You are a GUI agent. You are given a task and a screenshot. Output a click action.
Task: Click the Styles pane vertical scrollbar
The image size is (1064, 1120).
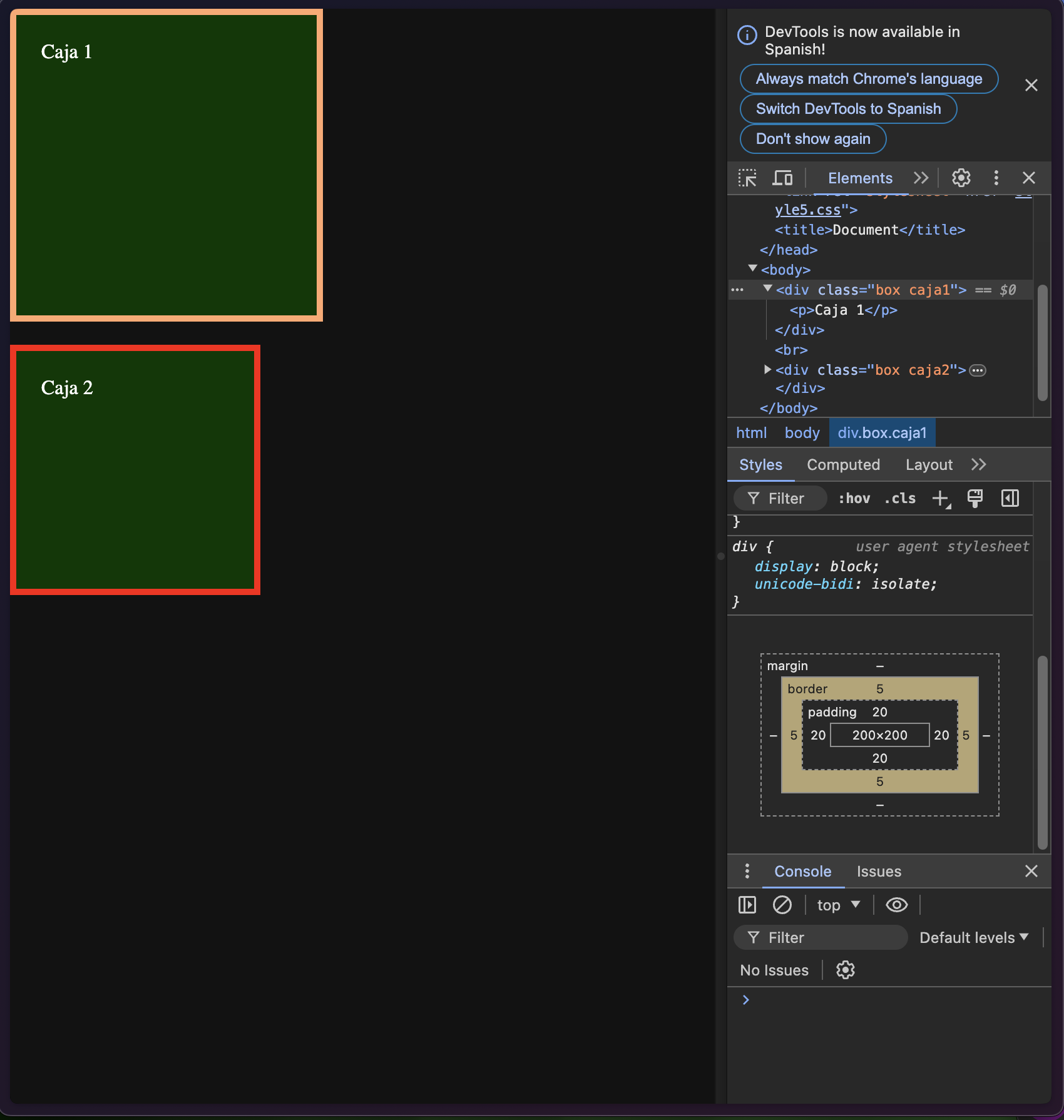click(1042, 752)
